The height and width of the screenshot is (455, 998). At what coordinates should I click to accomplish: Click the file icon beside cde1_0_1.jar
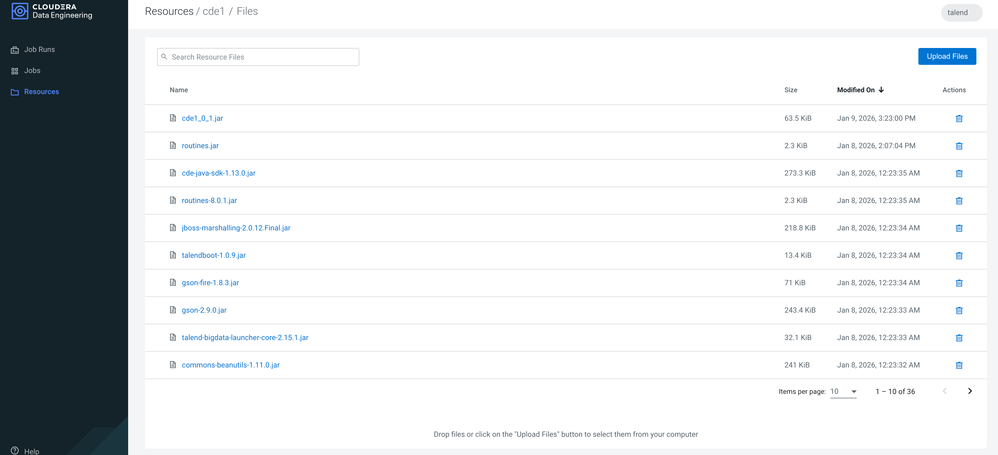(x=172, y=118)
